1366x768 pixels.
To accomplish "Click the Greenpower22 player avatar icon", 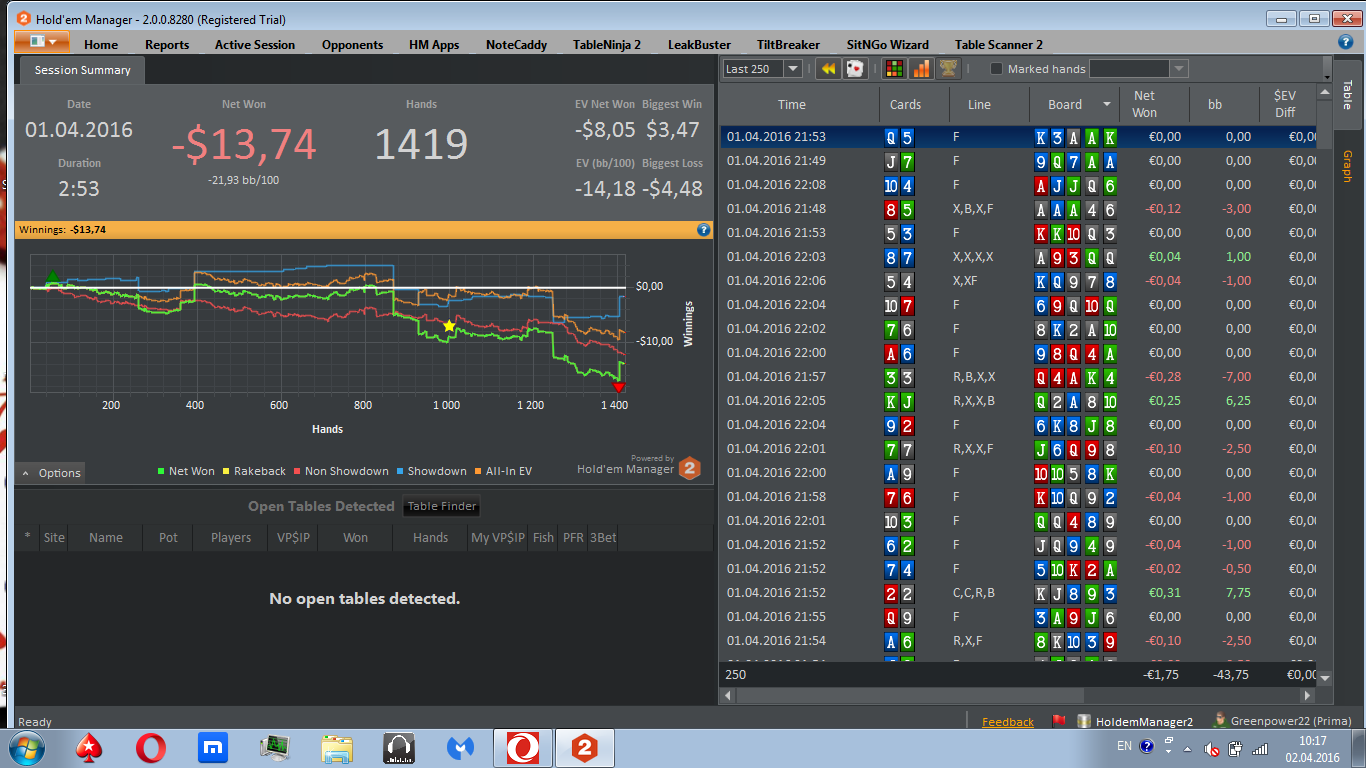I will pyautogui.click(x=1219, y=720).
